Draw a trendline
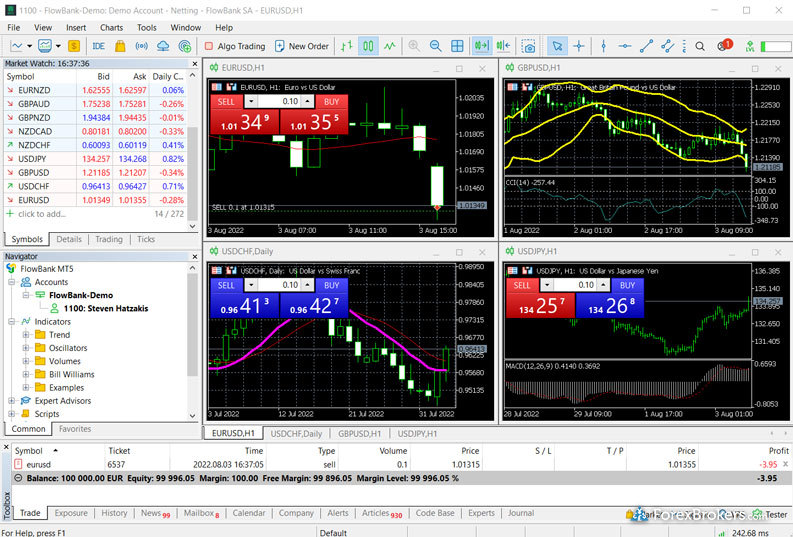793x537 pixels. (646, 46)
